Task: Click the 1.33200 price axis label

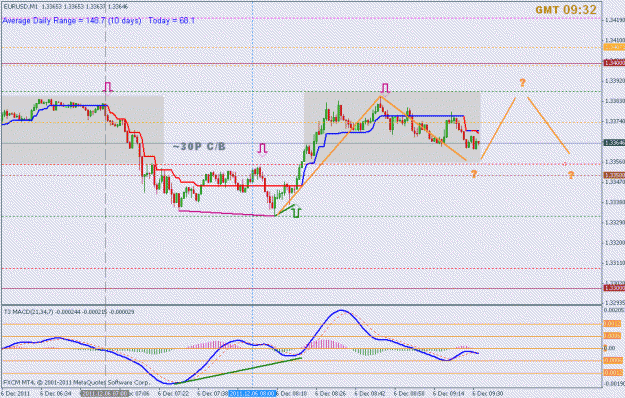Action: tap(614, 242)
